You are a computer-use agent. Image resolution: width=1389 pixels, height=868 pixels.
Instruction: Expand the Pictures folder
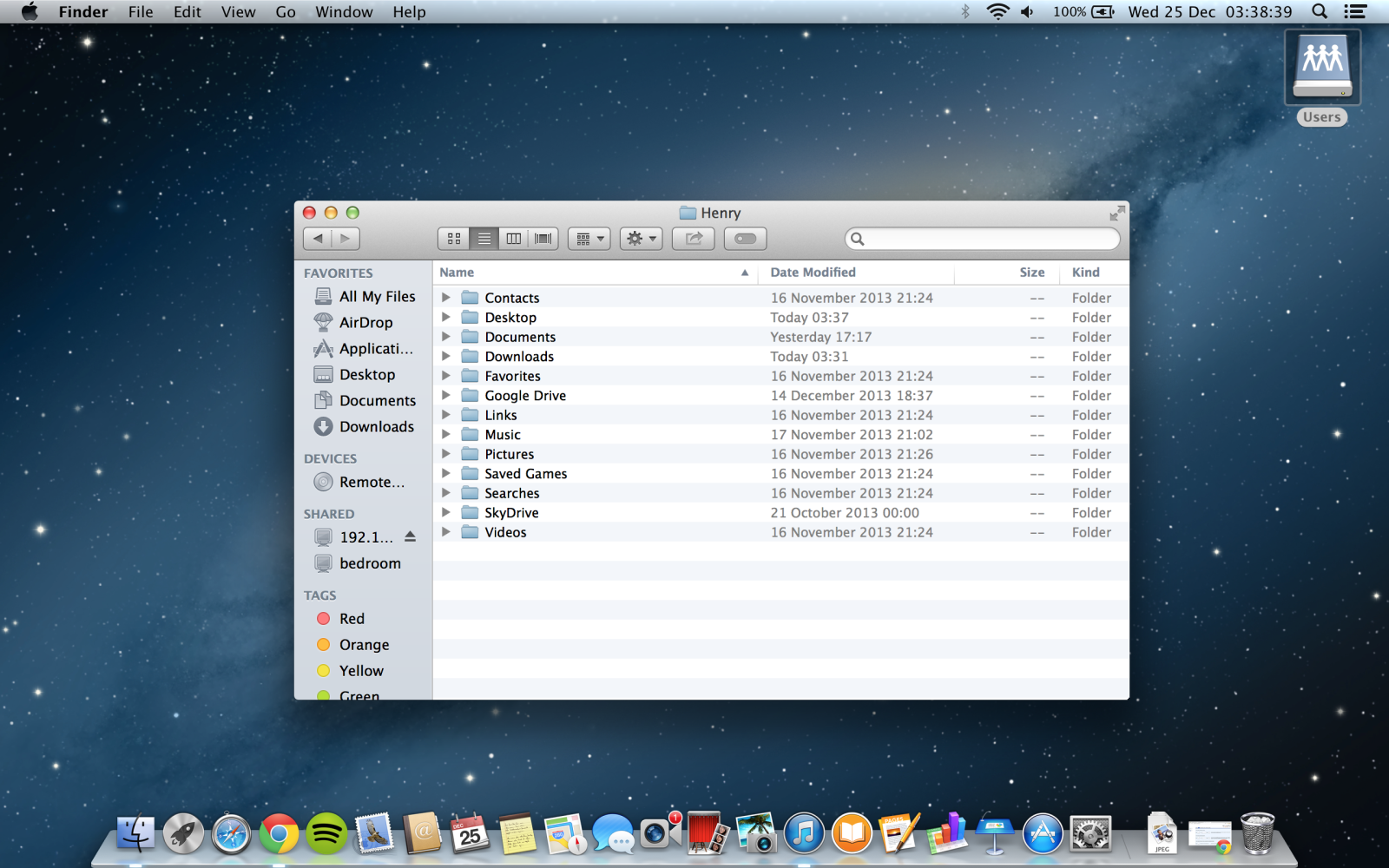click(x=446, y=454)
